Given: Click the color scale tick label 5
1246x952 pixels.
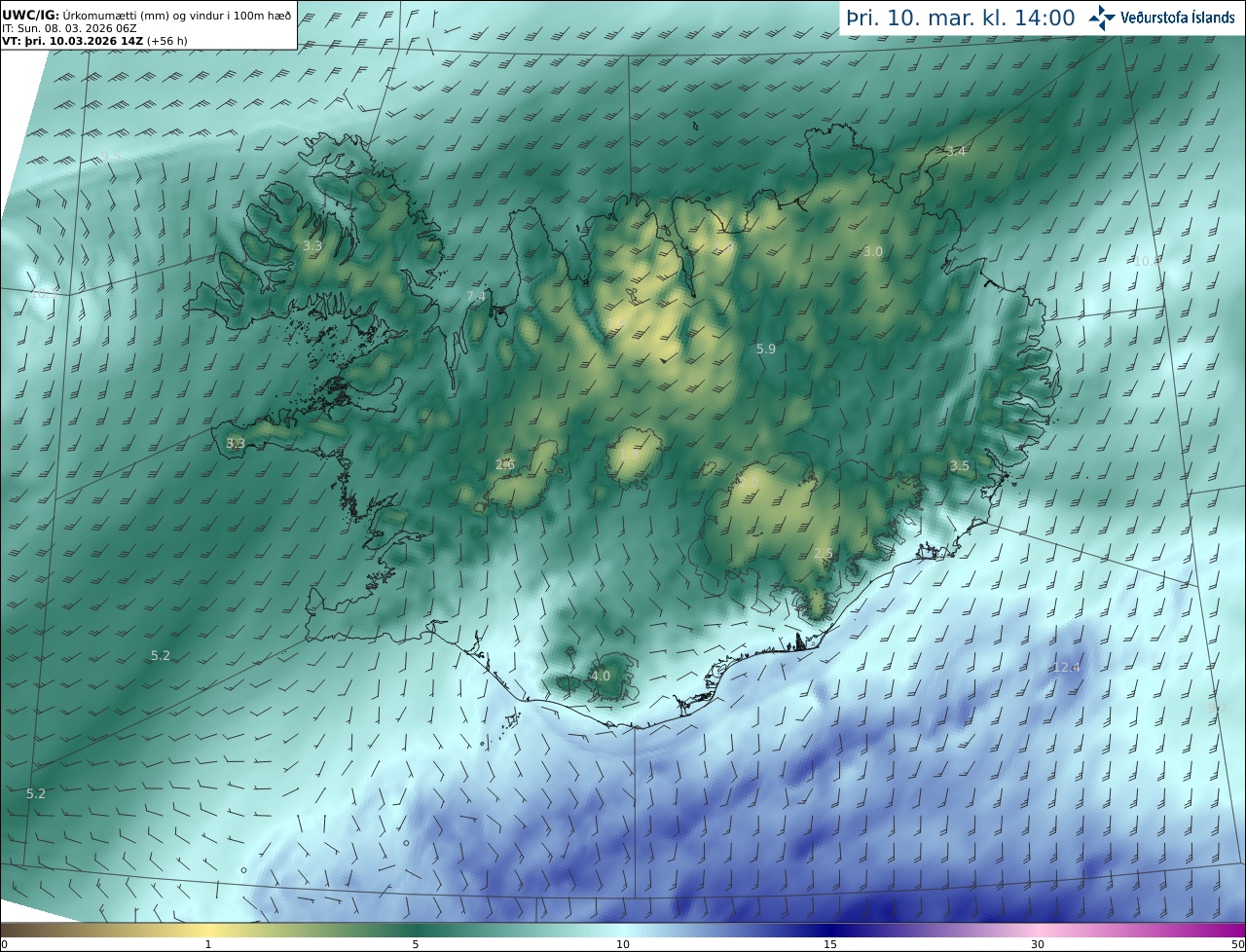Looking at the screenshot, I should [x=416, y=944].
